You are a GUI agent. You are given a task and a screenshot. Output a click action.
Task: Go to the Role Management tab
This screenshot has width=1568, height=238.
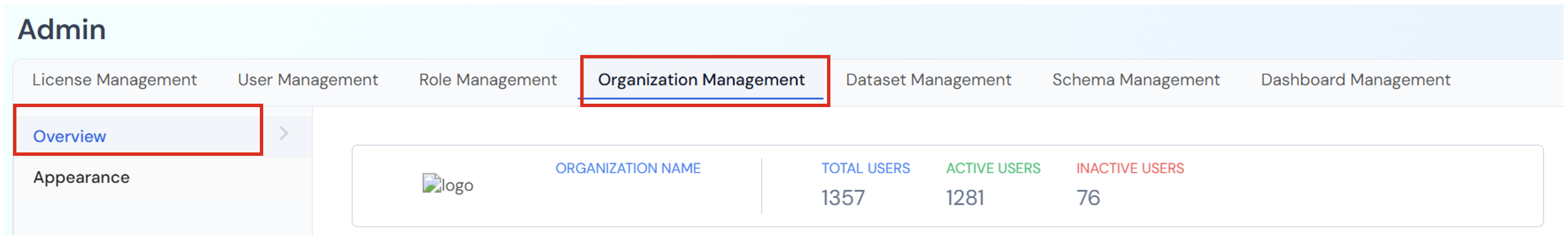point(487,80)
